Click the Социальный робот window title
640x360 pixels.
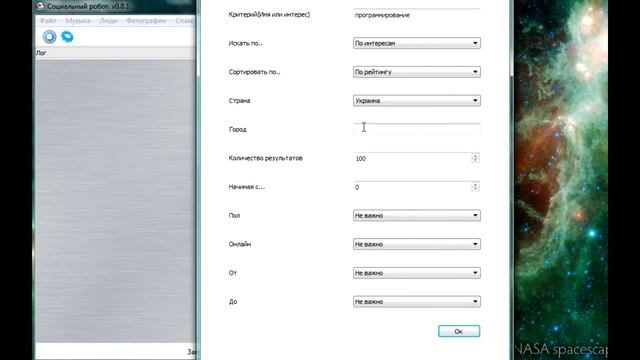(88, 6)
